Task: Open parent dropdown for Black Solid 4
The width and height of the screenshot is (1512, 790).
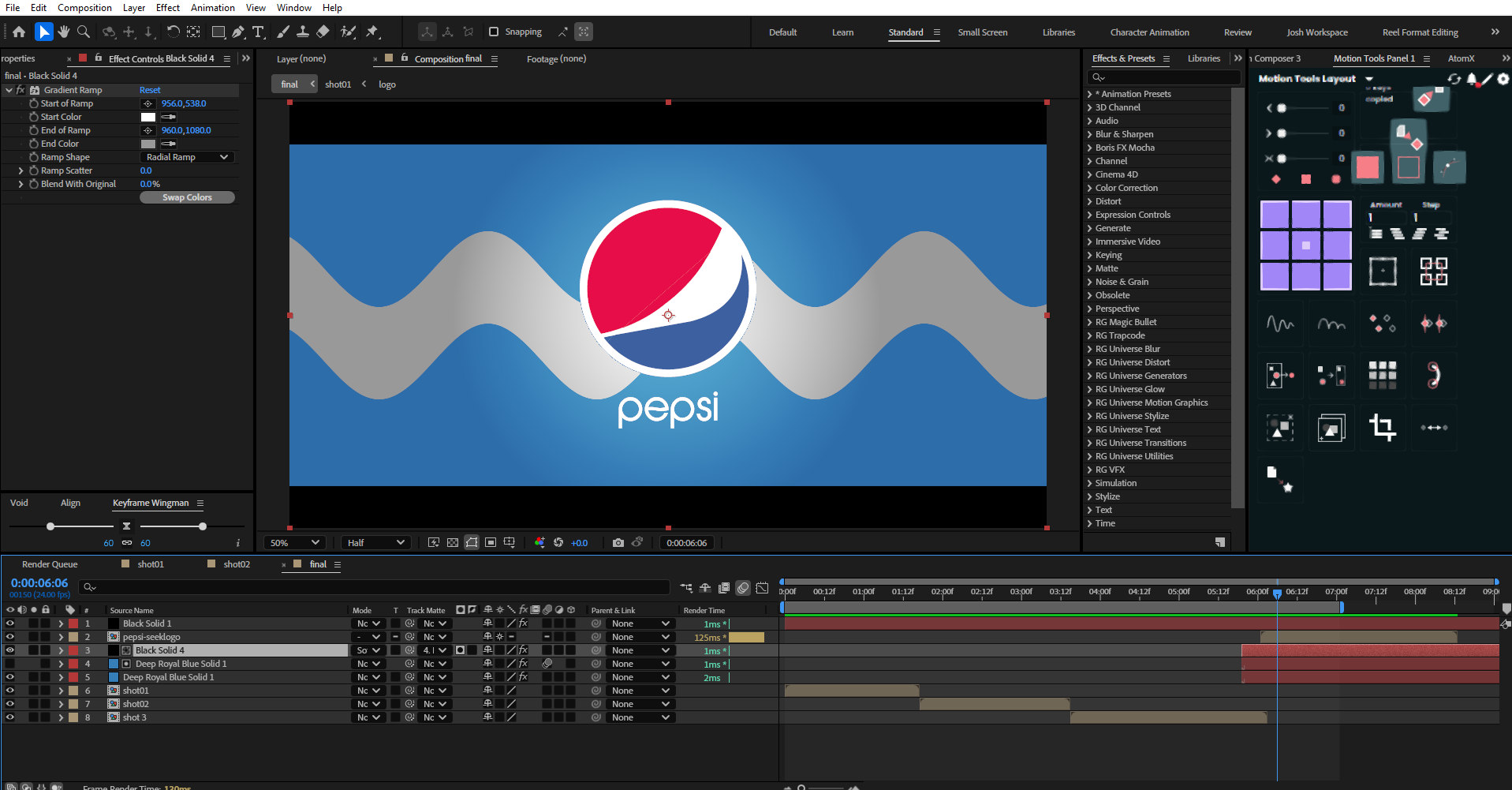Action: click(640, 650)
